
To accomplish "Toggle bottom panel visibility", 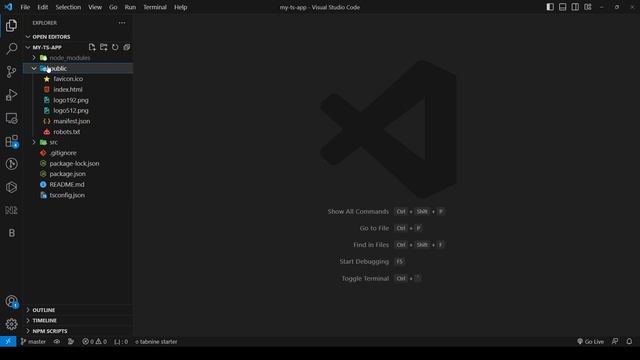I will pyautogui.click(x=562, y=7).
